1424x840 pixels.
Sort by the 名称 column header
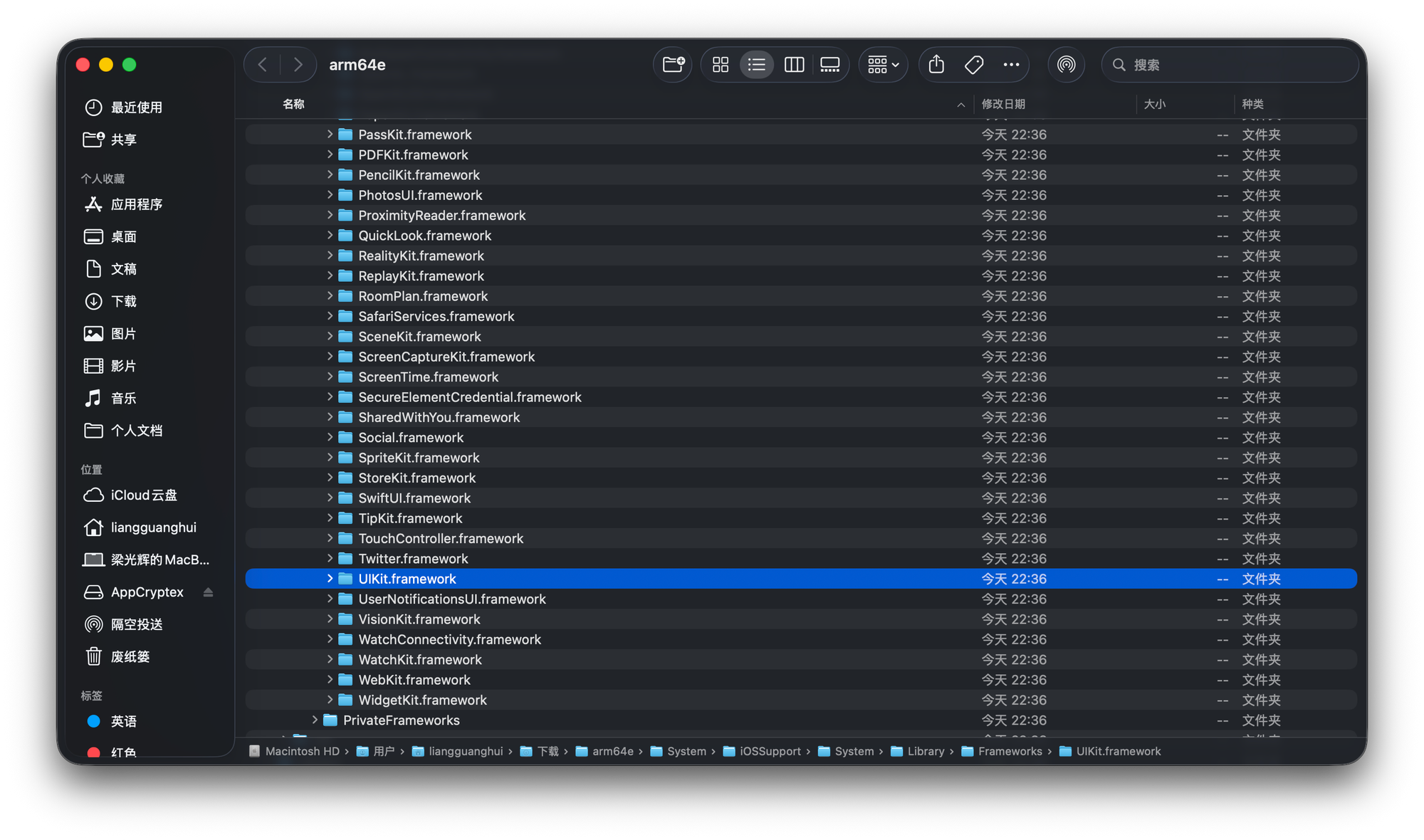coord(293,104)
